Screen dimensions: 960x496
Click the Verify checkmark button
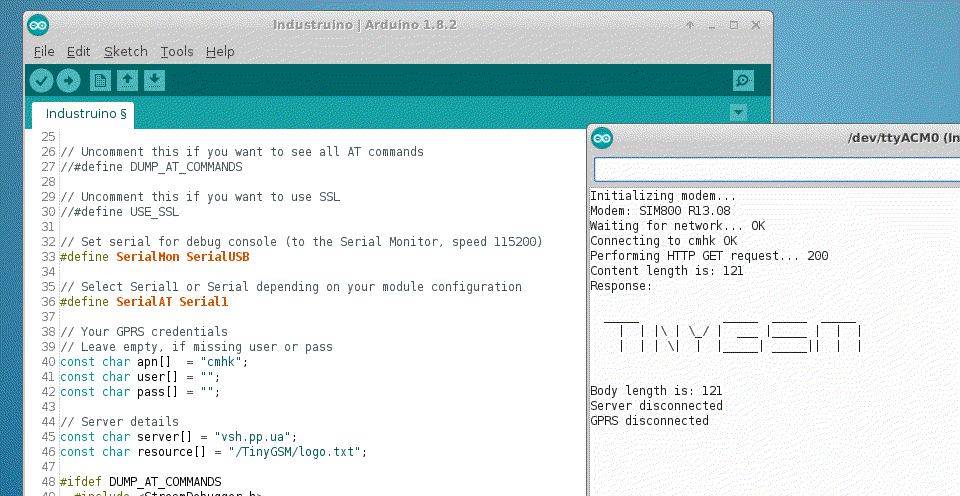(41, 81)
